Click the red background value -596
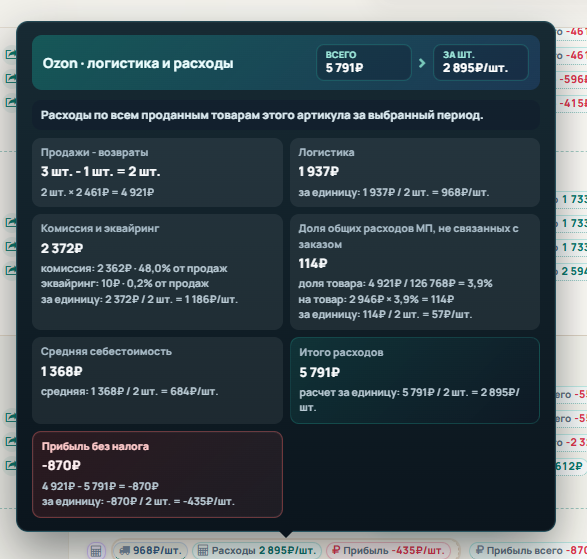 pyautogui.click(x=573, y=79)
